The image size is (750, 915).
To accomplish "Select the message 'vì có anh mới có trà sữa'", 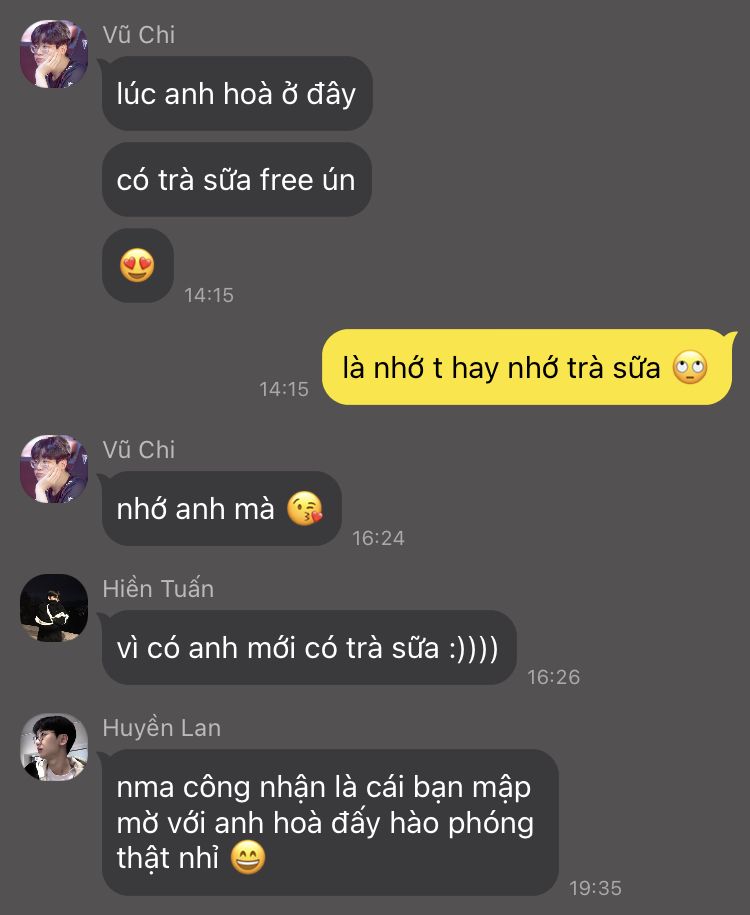I will tap(309, 647).
